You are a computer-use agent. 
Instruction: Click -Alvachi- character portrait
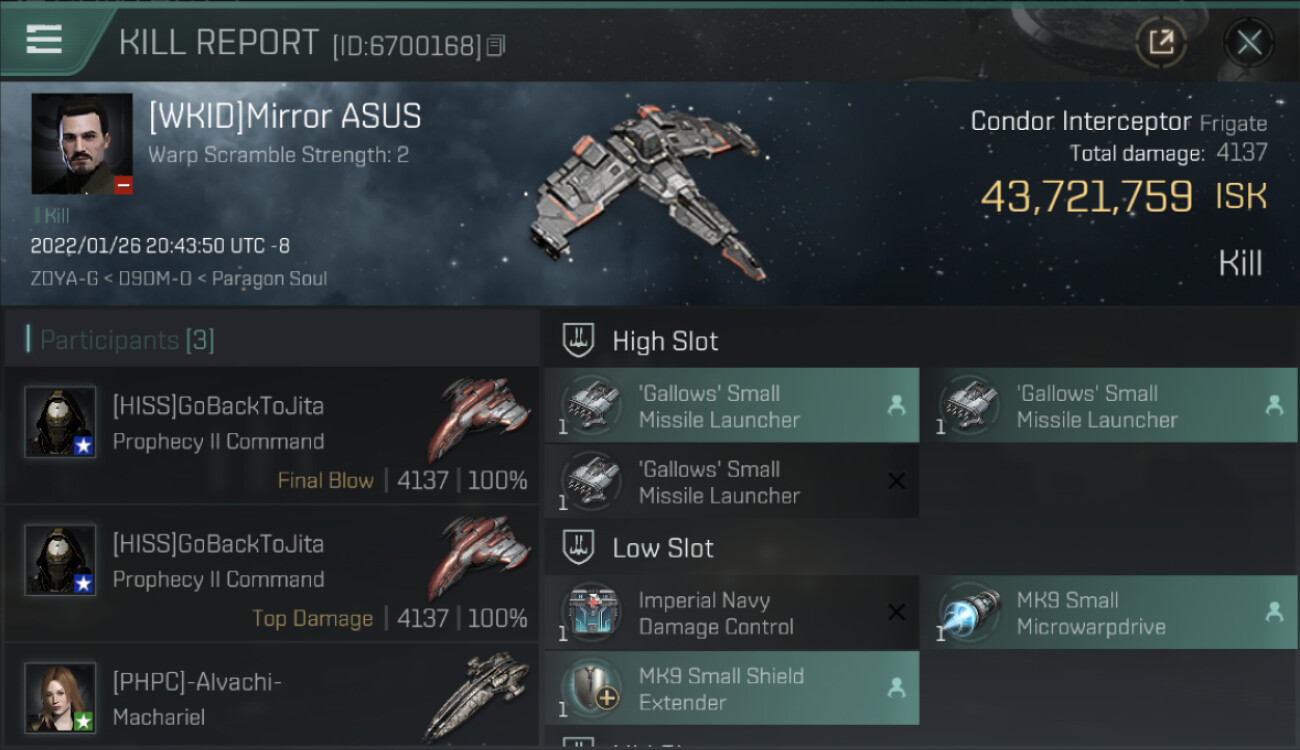60,697
